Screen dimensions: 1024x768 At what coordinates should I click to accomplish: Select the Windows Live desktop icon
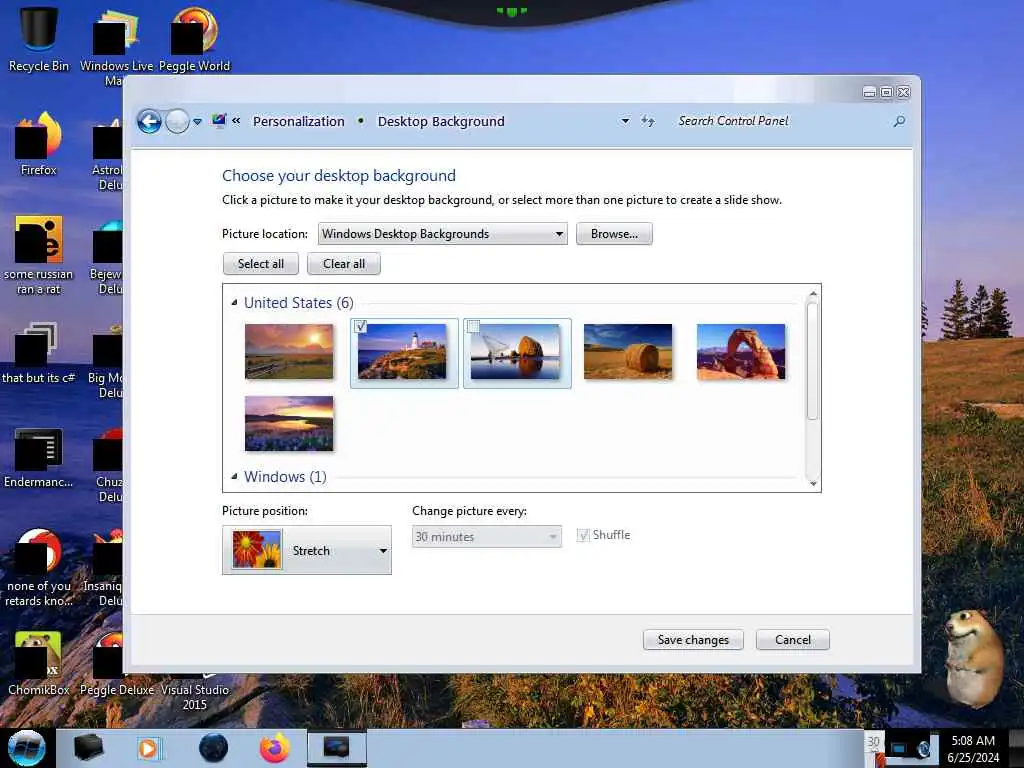[x=116, y=46]
